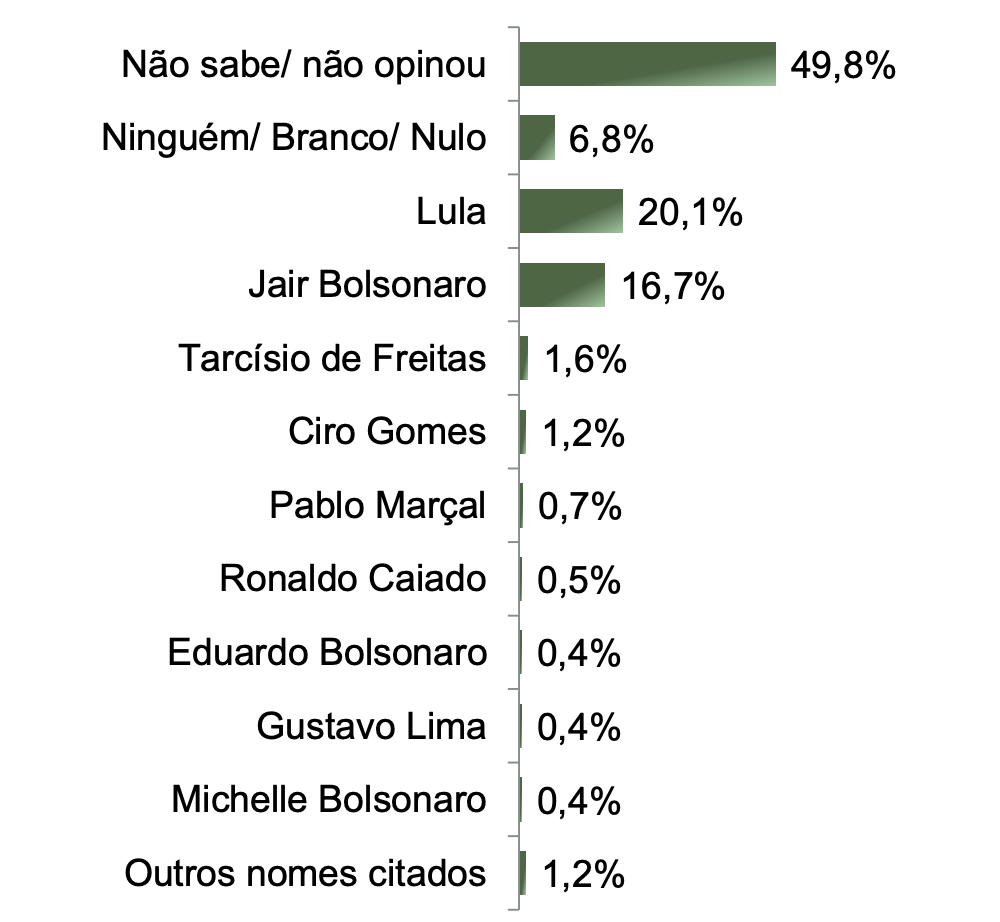Select the Outros nomes citados label
This screenshot has width=1000, height=922.
(305, 873)
